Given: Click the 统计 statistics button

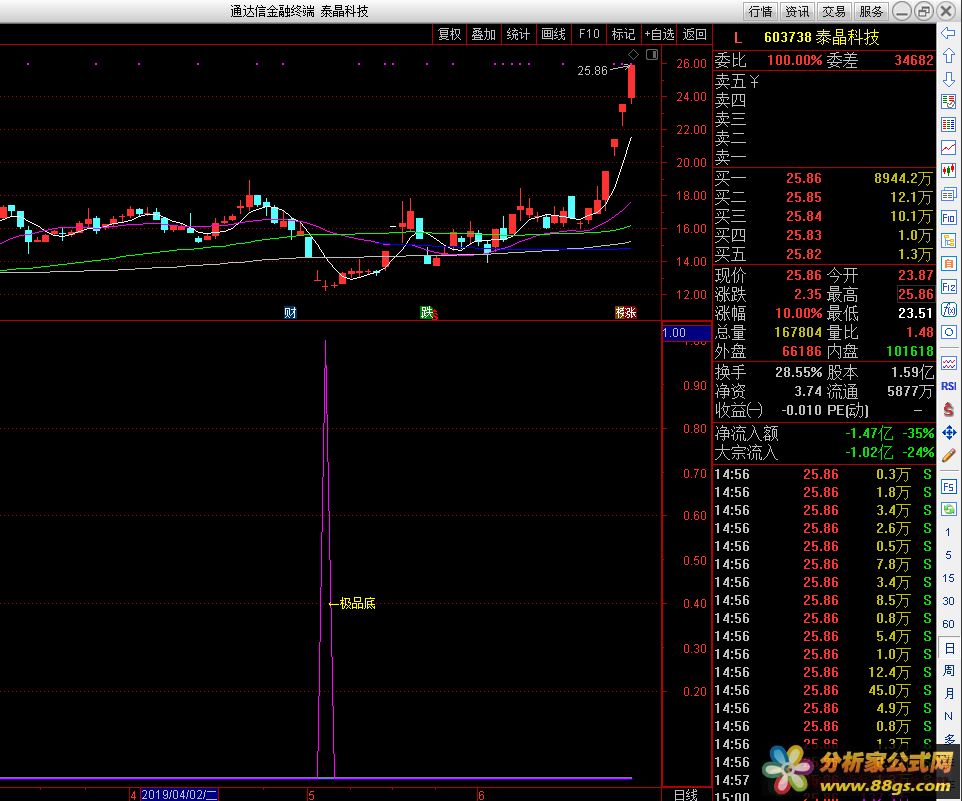Looking at the screenshot, I should click(x=518, y=34).
